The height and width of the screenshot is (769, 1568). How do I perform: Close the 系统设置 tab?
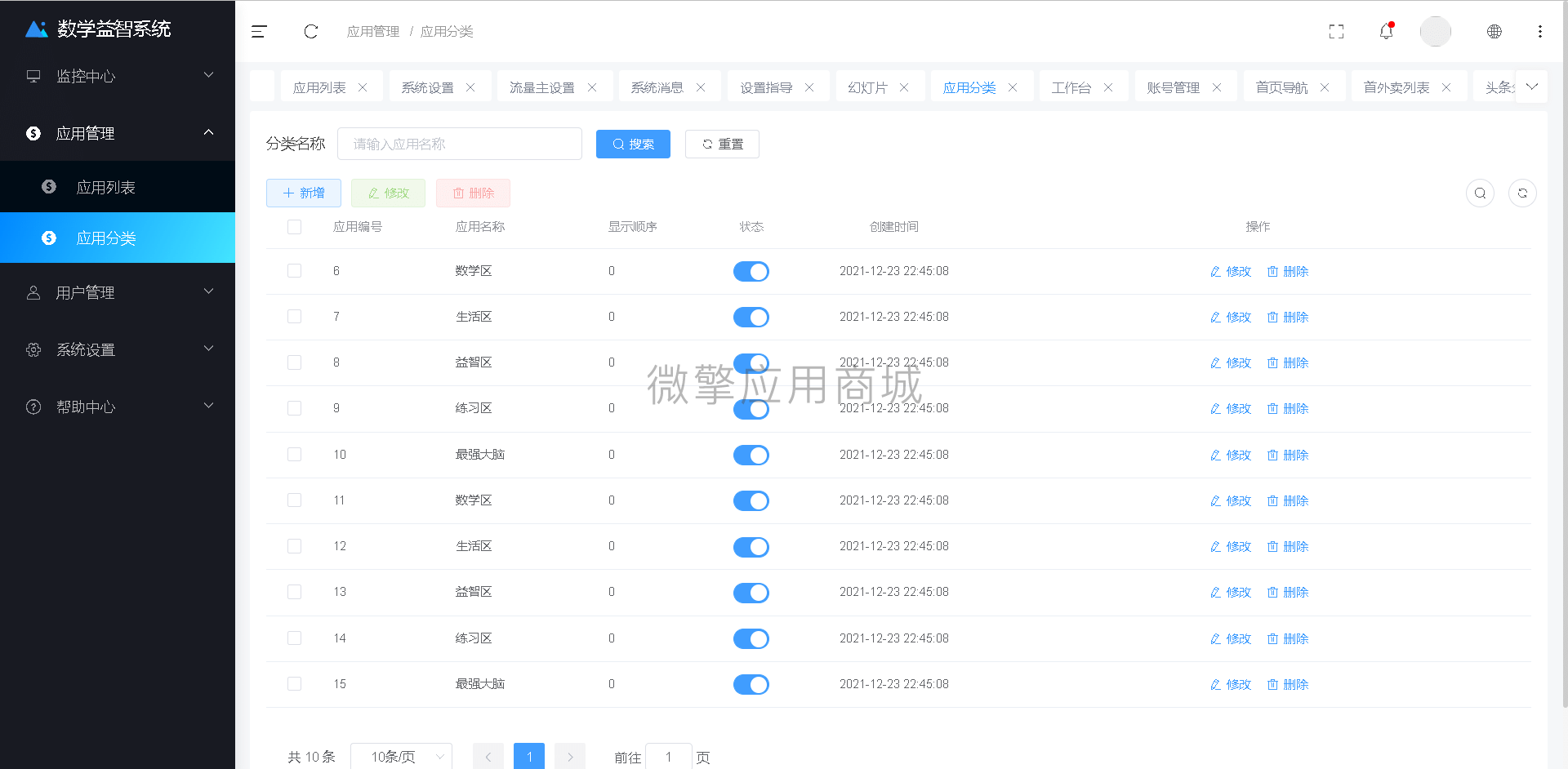click(x=470, y=87)
